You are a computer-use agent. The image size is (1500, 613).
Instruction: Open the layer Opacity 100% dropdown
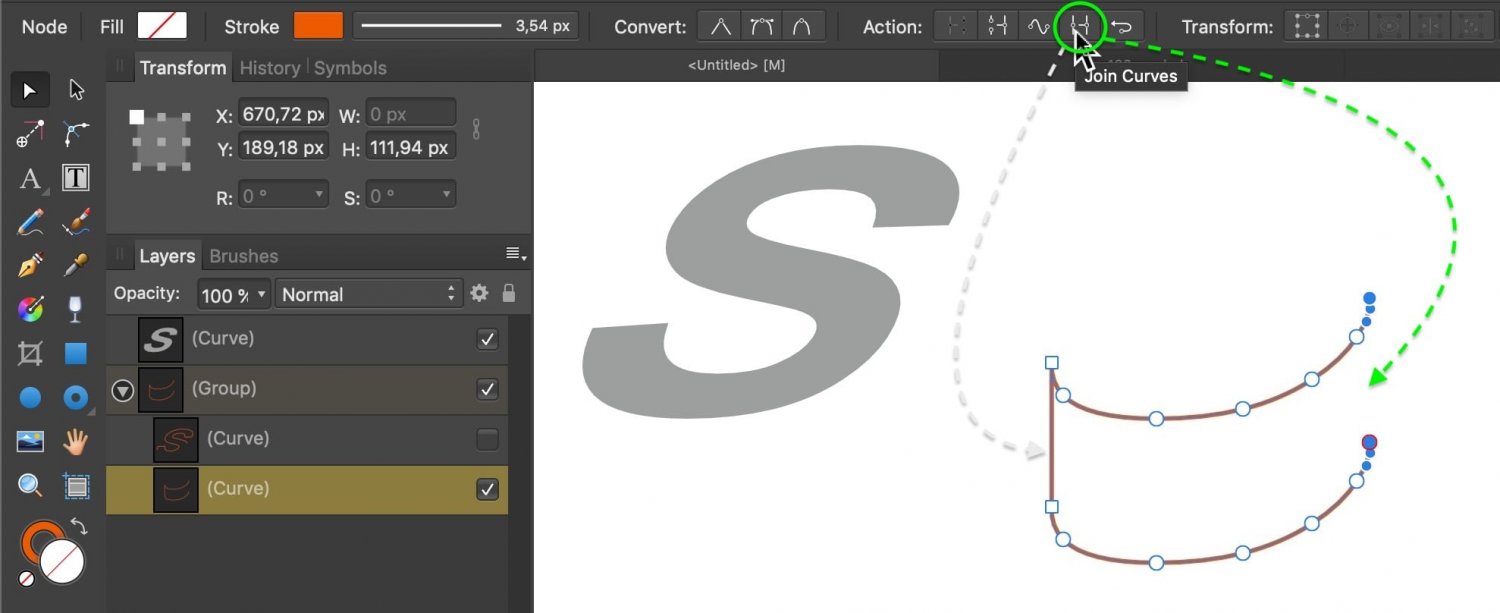(x=234, y=294)
